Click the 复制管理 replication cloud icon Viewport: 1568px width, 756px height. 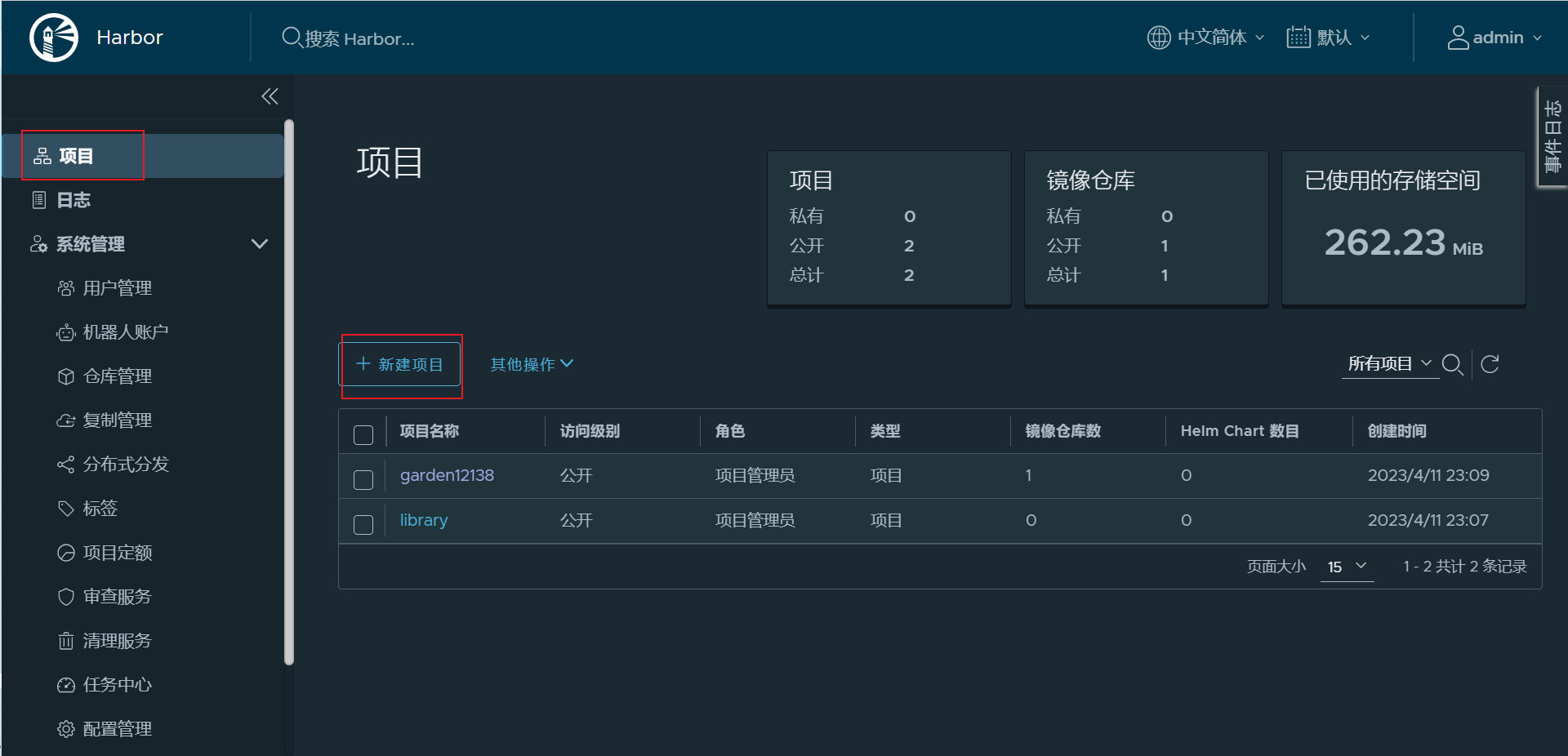[66, 420]
